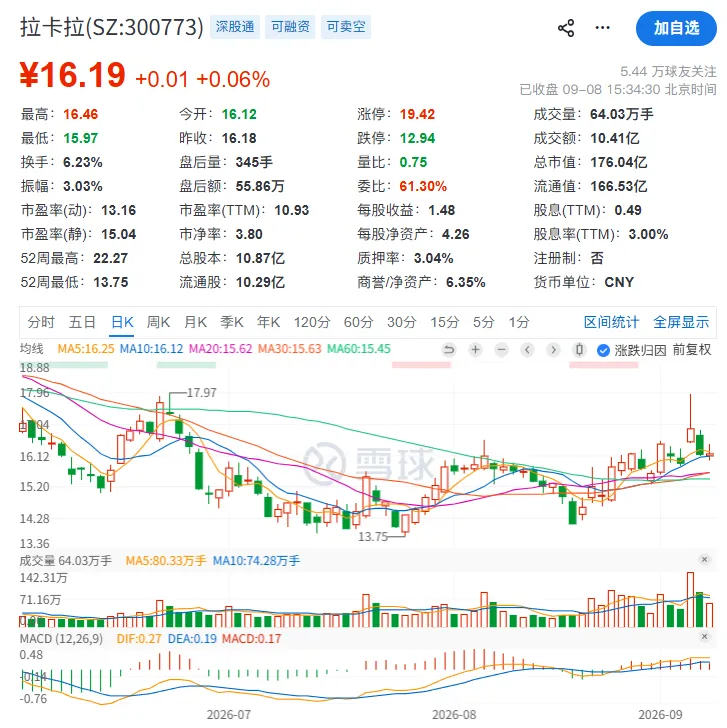The height and width of the screenshot is (728, 727).
Task: Open the 前复权 adjustment dropdown
Action: 691,350
